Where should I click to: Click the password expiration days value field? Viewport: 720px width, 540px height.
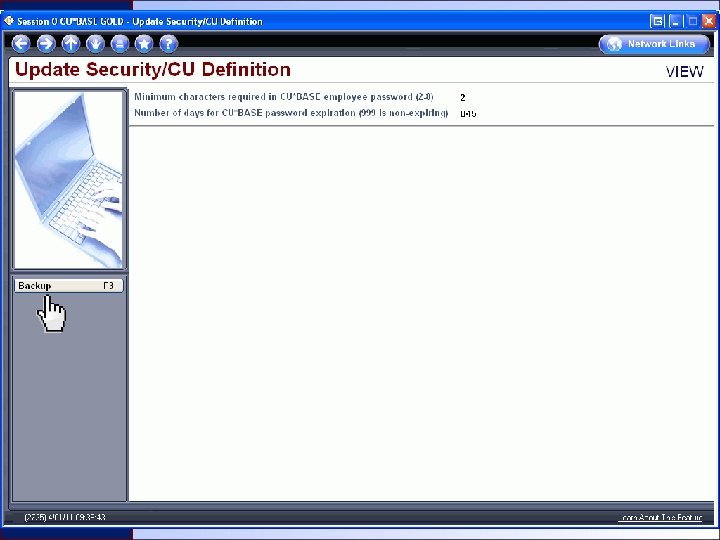point(468,113)
